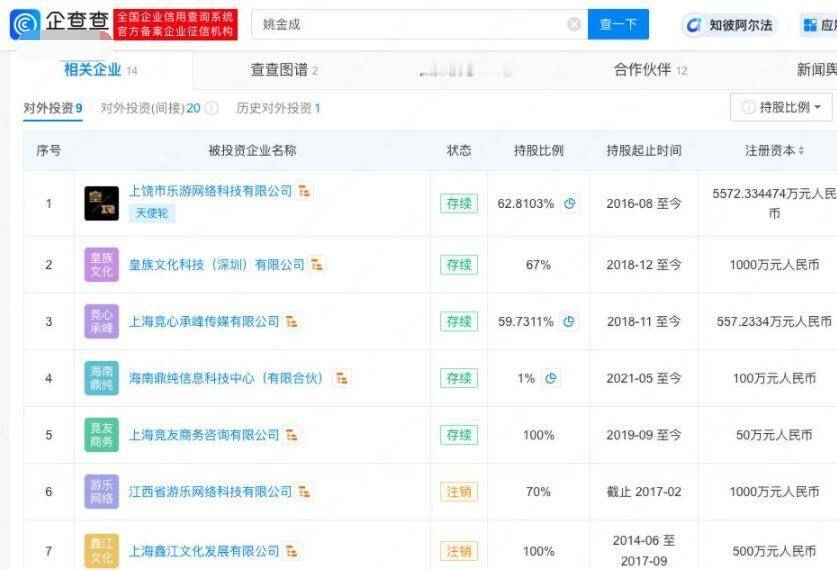Open 江西省游乐网络科技有限公司 link
The image size is (837, 570).
[211, 492]
